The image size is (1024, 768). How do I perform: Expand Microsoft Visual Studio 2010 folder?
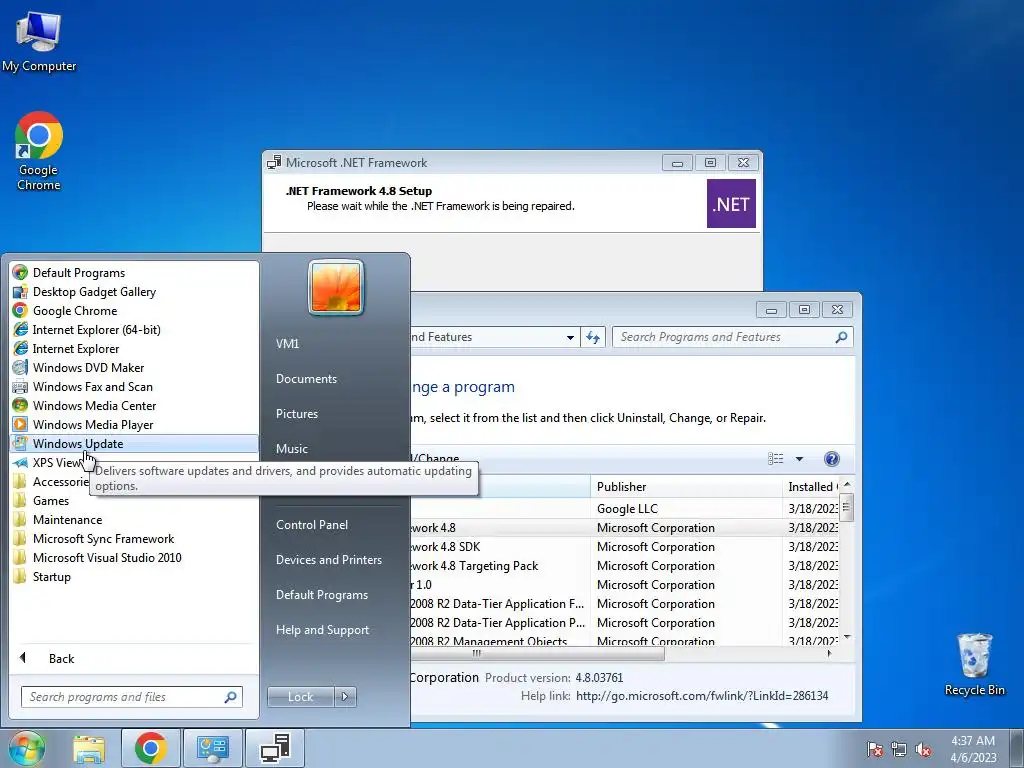(134, 558)
